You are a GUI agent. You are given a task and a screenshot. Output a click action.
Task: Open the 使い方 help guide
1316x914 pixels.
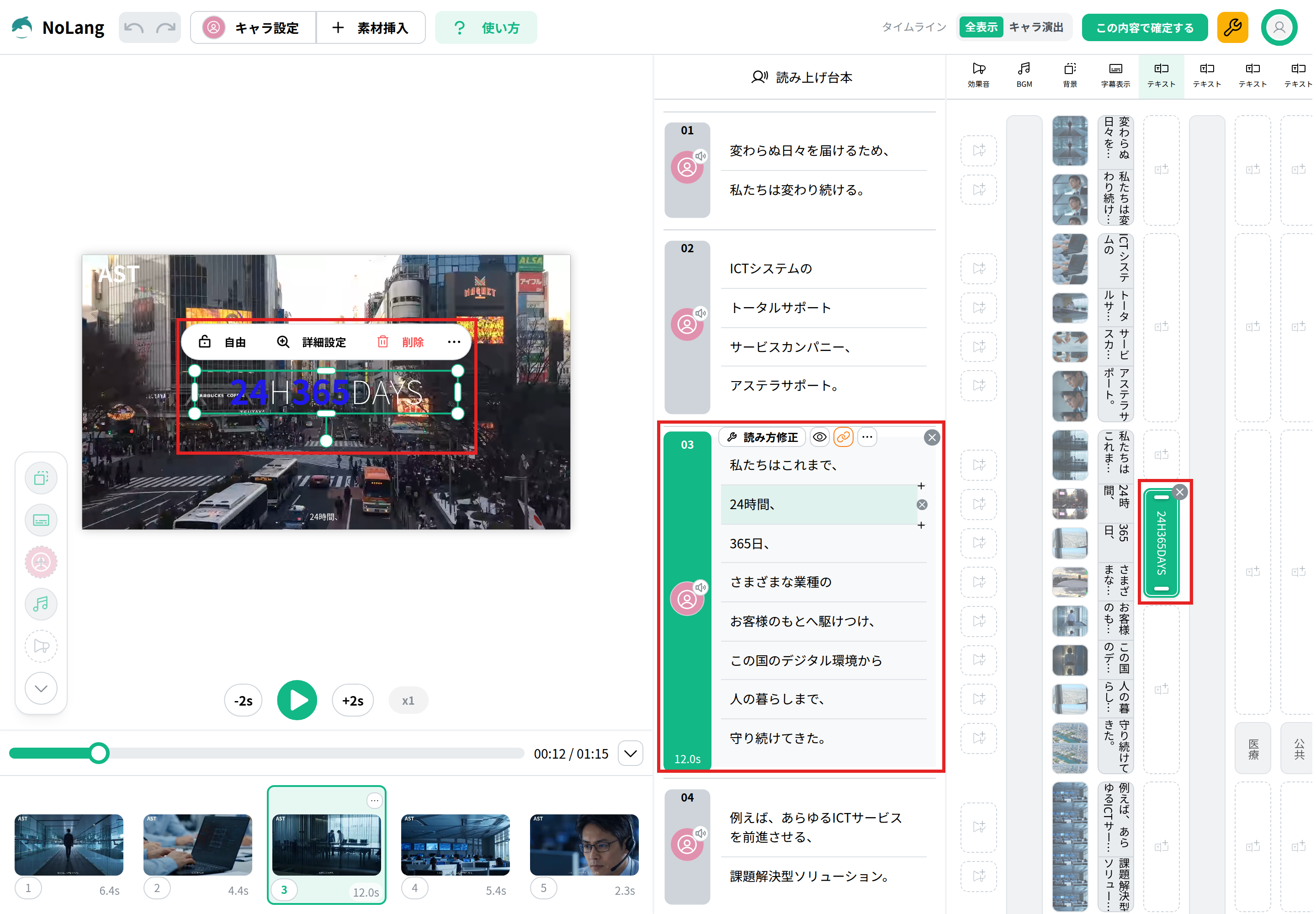pos(486,27)
